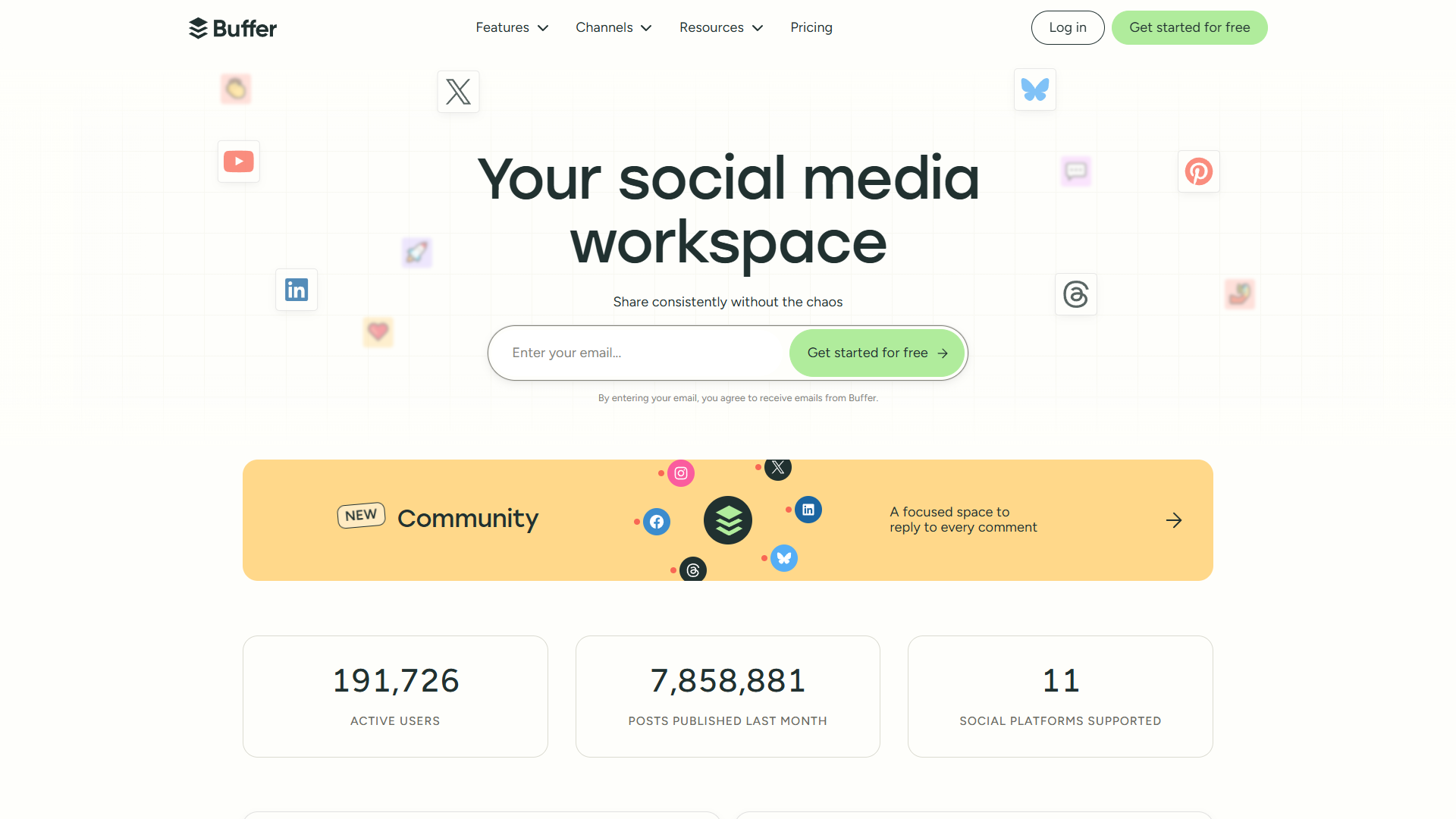The width and height of the screenshot is (1456, 819).
Task: Open the Pinterest icon
Action: click(1199, 171)
